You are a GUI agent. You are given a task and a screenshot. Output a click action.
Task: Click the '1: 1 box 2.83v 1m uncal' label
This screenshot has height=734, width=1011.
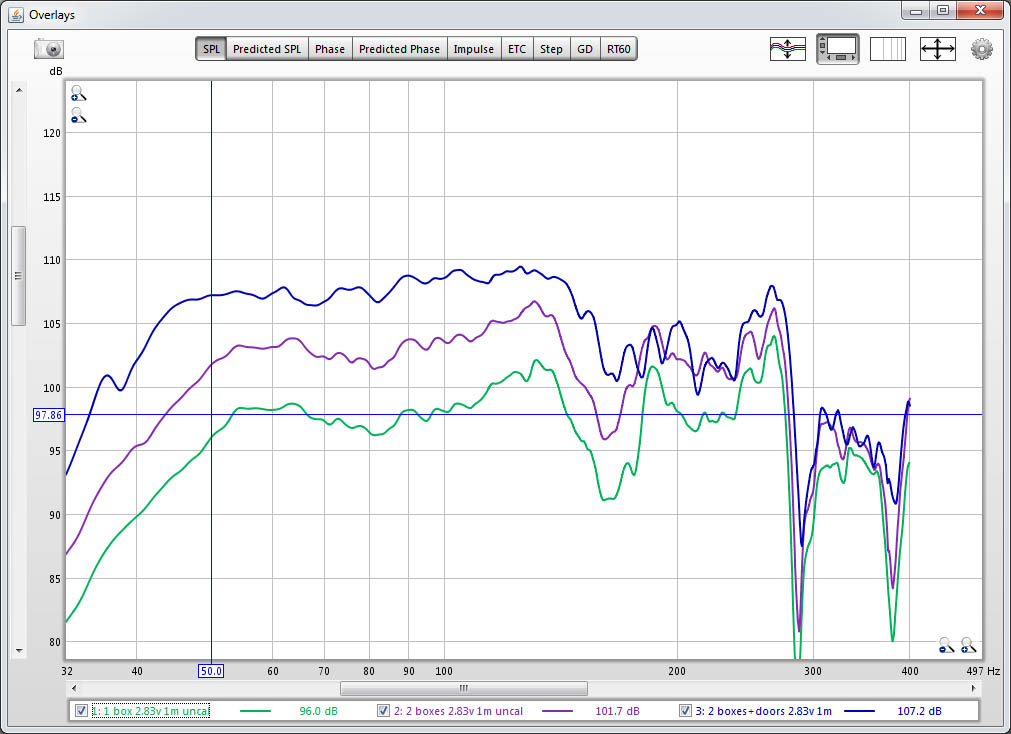coord(150,711)
